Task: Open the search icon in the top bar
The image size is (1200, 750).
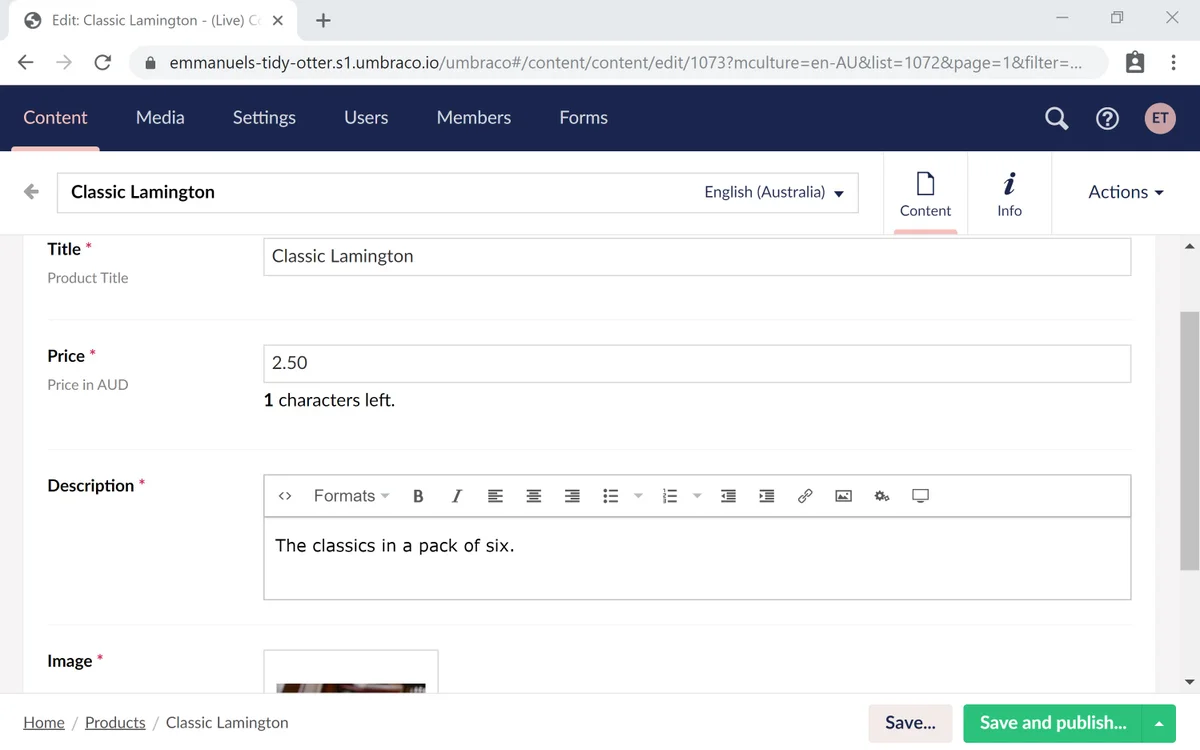Action: pos(1056,118)
